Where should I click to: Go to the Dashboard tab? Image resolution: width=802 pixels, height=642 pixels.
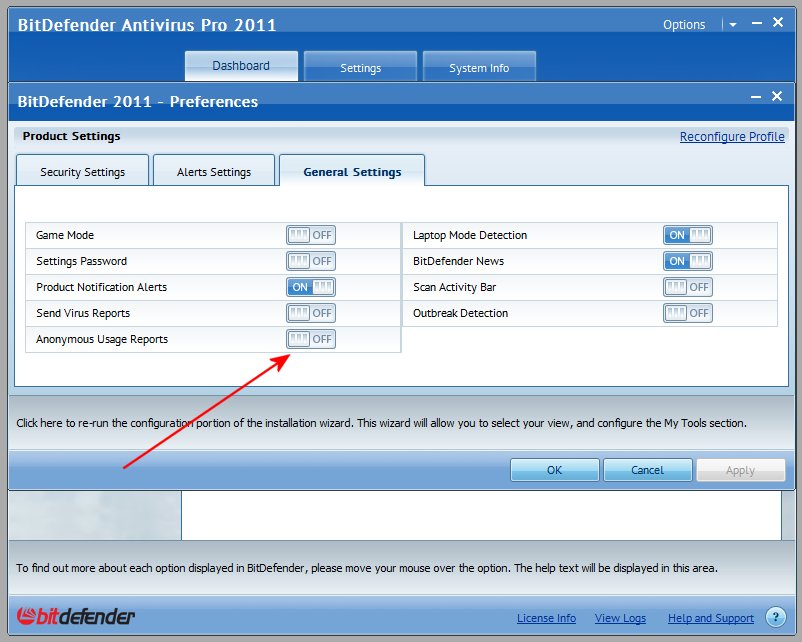click(241, 66)
